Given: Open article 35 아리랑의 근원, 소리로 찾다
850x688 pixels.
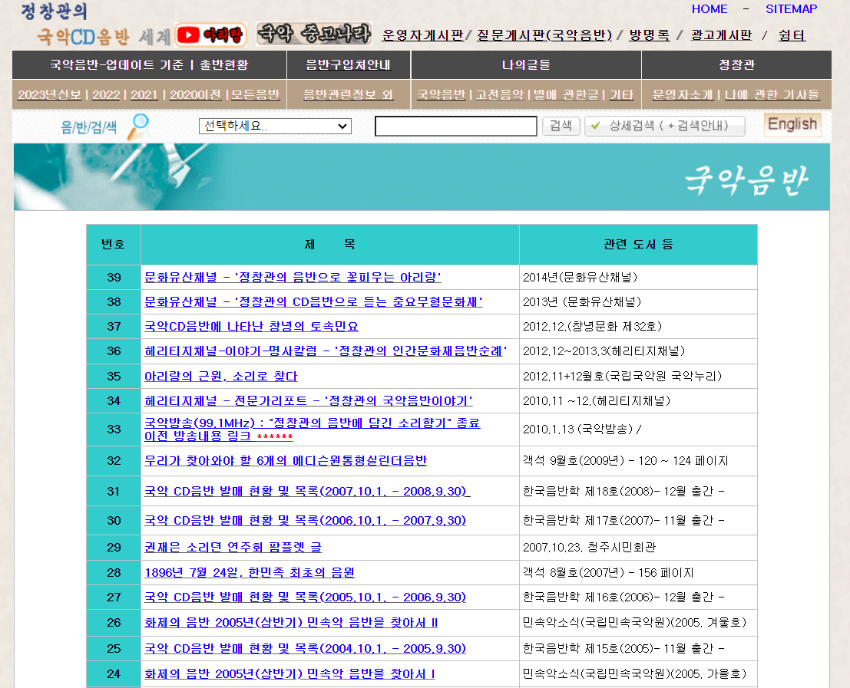Looking at the screenshot, I should [220, 376].
